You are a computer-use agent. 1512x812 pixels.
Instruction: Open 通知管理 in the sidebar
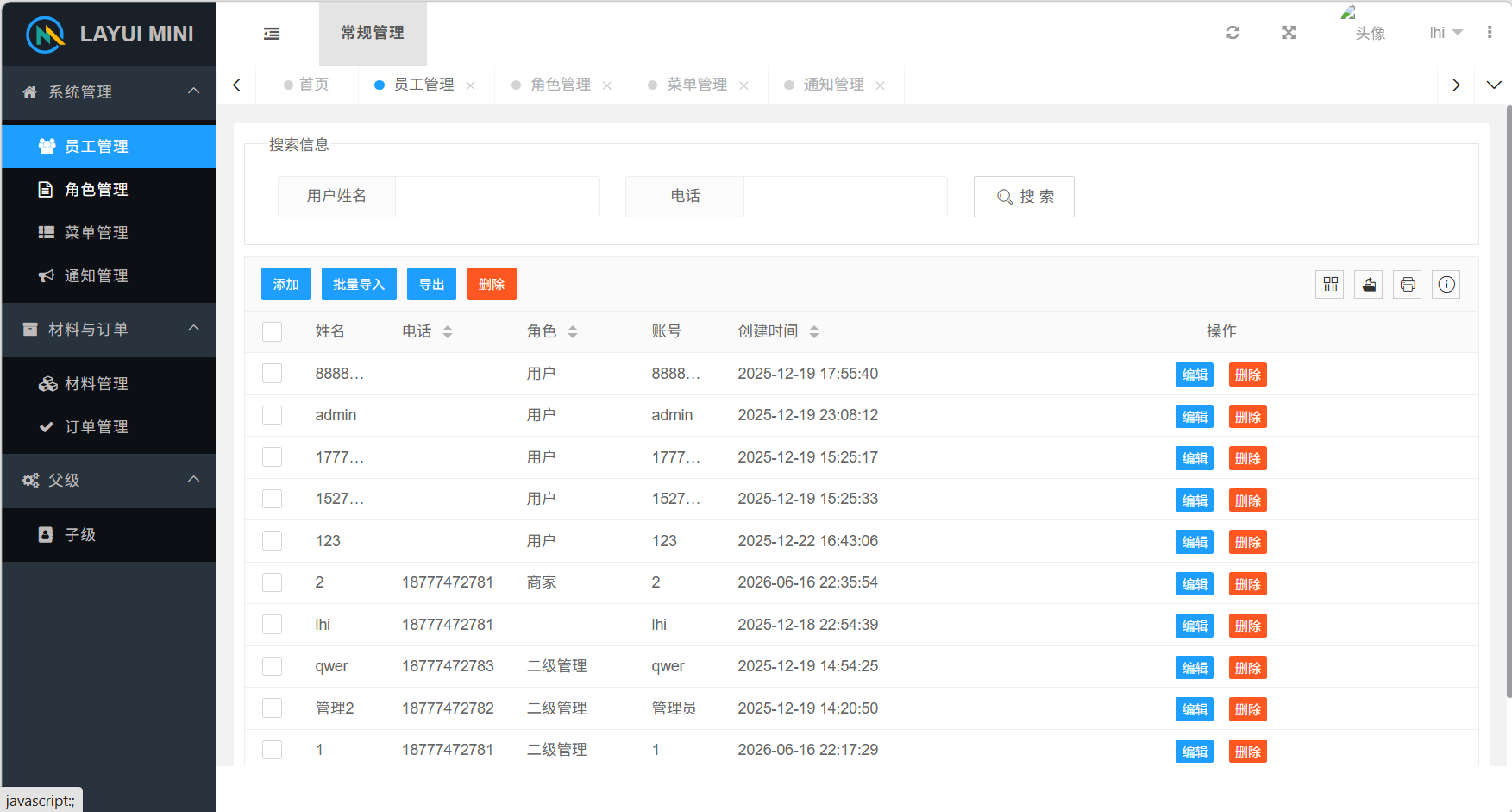click(x=109, y=276)
